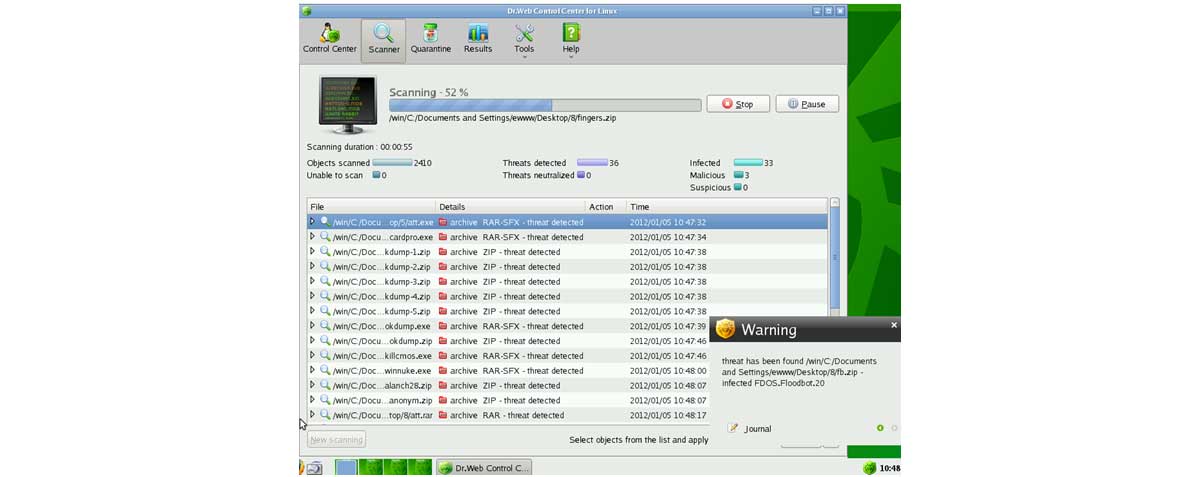Click the time cell 2012/01/05 10:47:39

(668, 326)
